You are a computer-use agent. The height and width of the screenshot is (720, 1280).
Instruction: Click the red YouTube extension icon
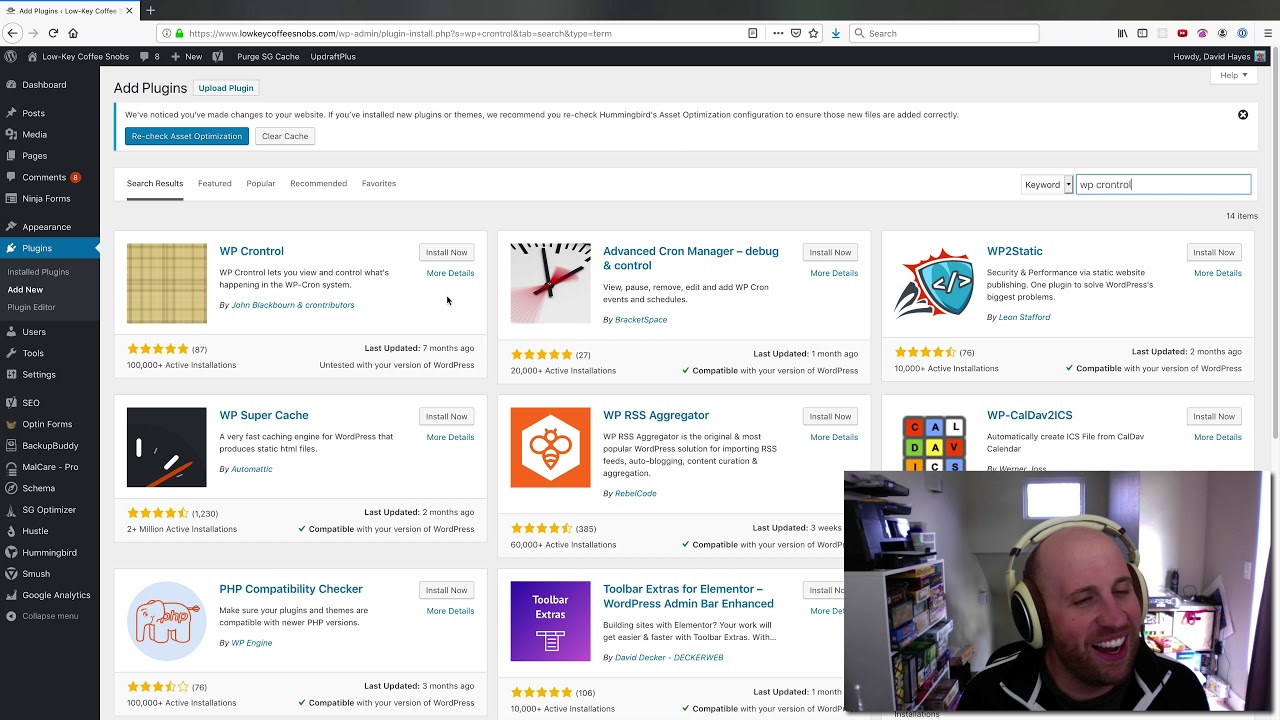1182,33
